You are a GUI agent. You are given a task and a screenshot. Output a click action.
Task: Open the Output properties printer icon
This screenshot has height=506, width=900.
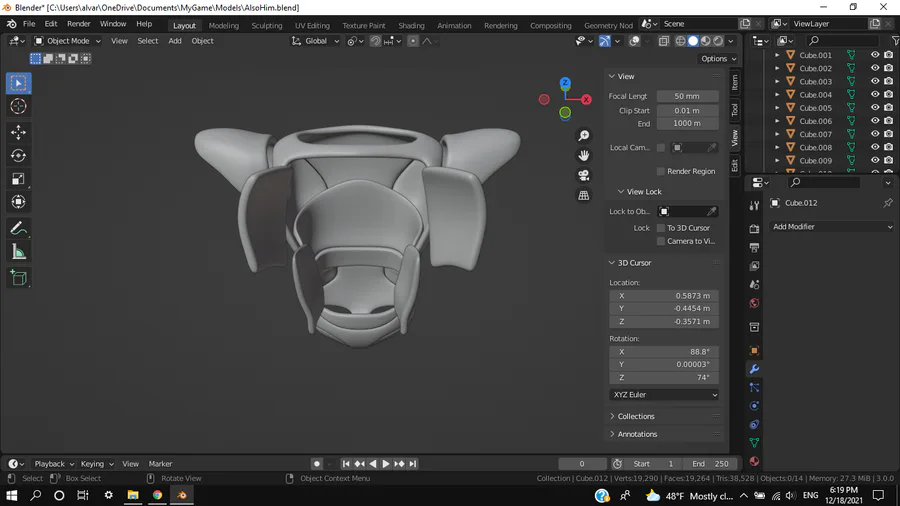coord(754,247)
